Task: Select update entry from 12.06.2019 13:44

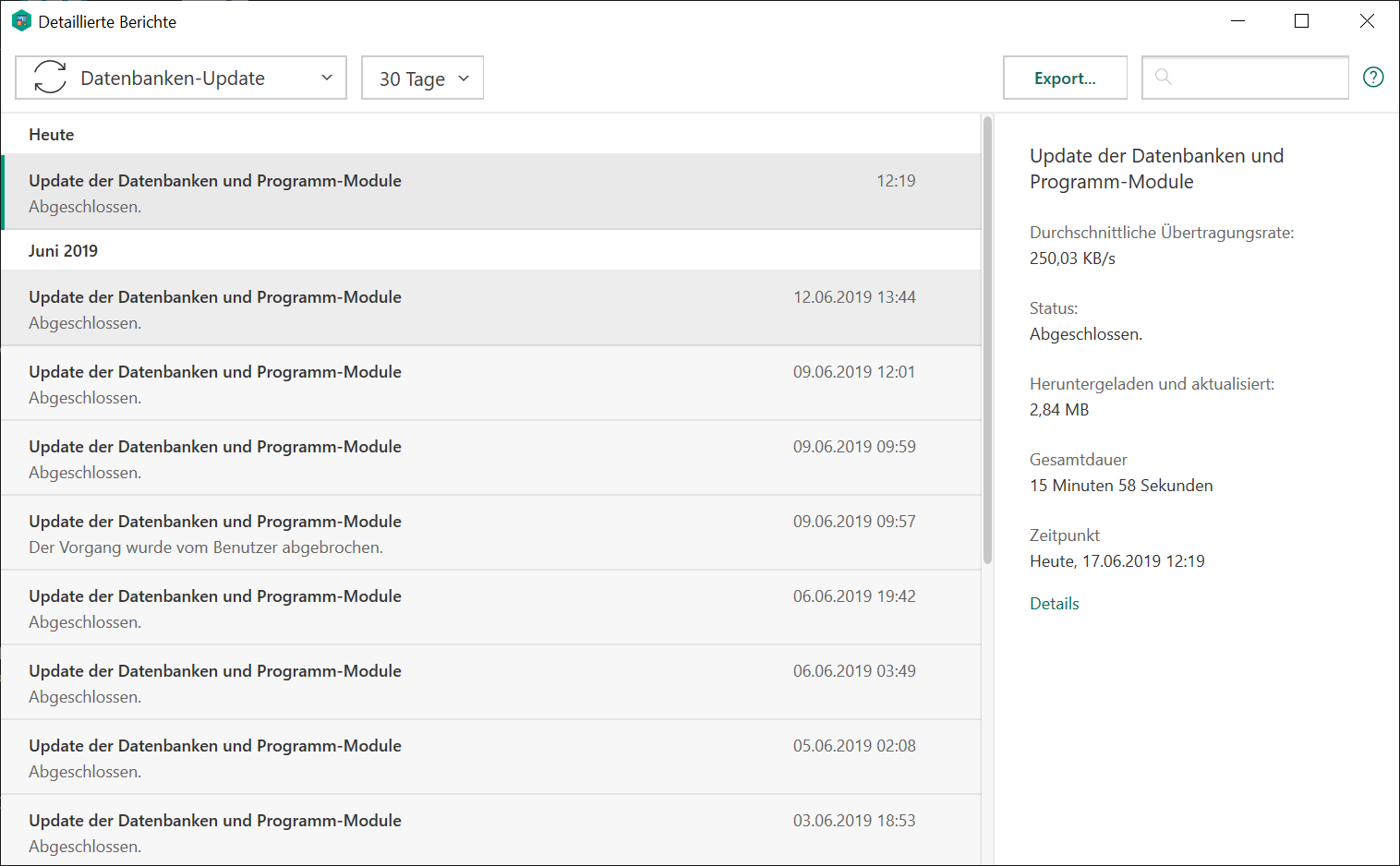Action: 489,308
